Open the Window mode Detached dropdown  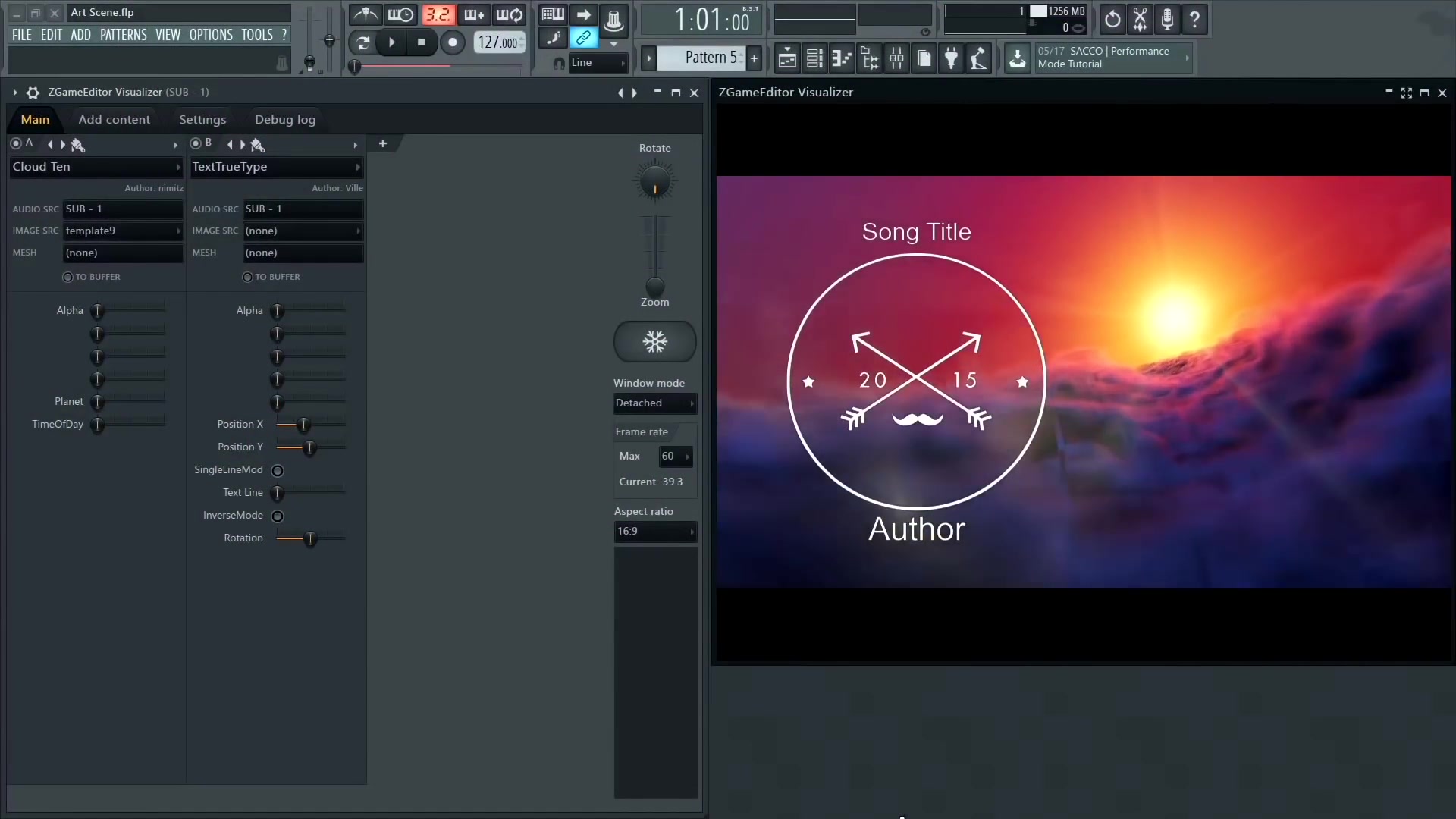654,403
